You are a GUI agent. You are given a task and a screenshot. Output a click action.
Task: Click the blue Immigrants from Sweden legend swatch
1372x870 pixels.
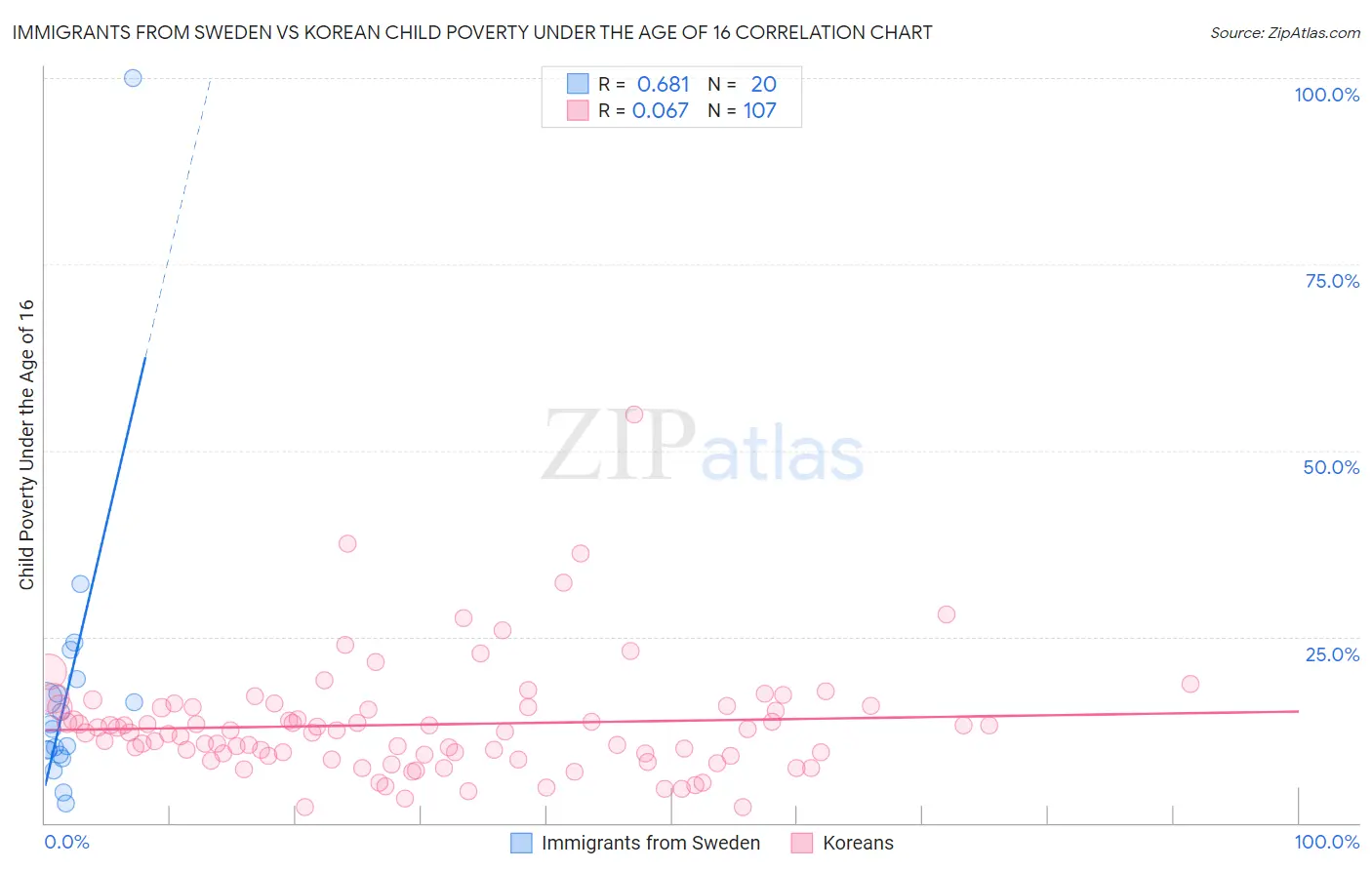pyautogui.click(x=522, y=843)
